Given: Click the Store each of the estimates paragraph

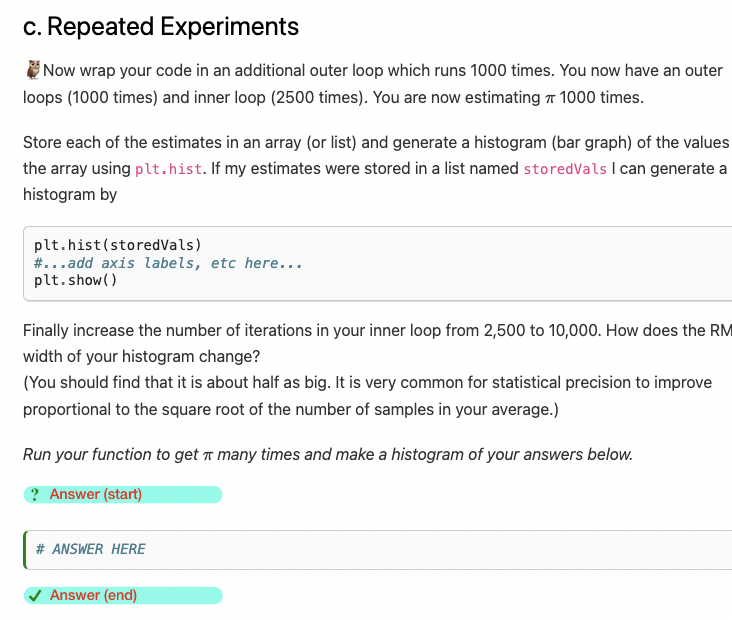Looking at the screenshot, I should (x=377, y=168).
